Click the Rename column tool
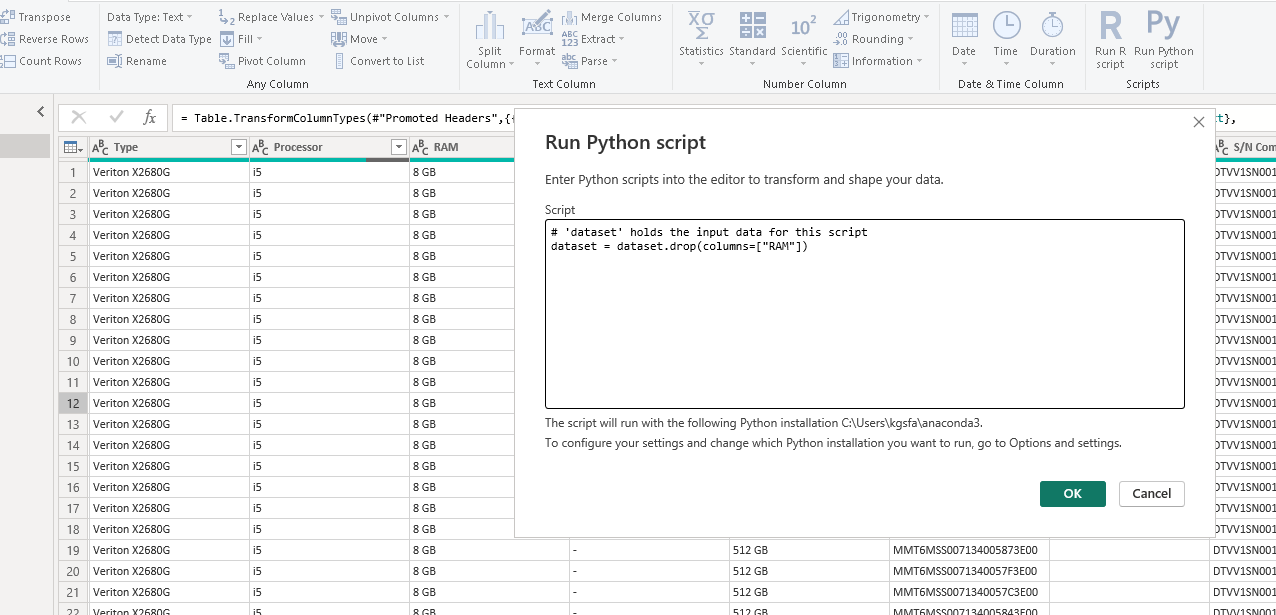Screen dimensions: 1276x615 click(x=137, y=61)
